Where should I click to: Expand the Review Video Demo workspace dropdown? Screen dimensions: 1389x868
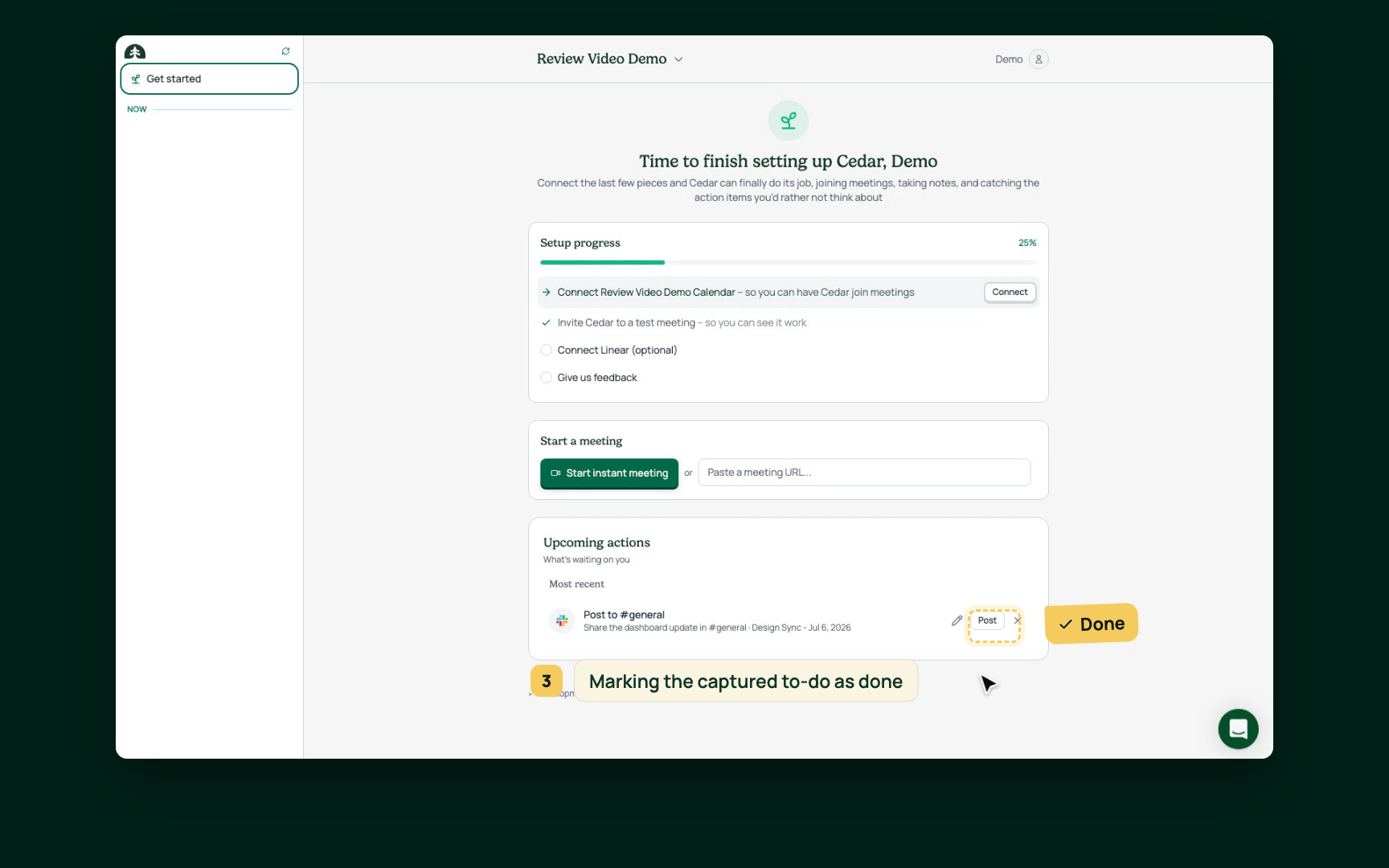609,59
